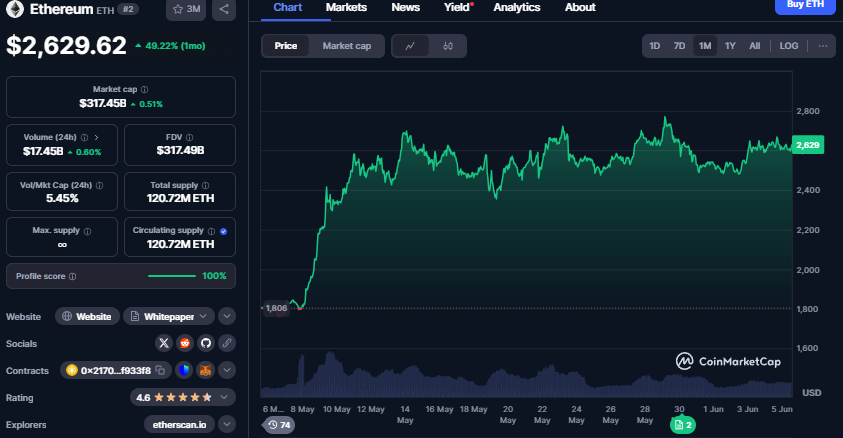Switch to the News tab

pyautogui.click(x=405, y=8)
